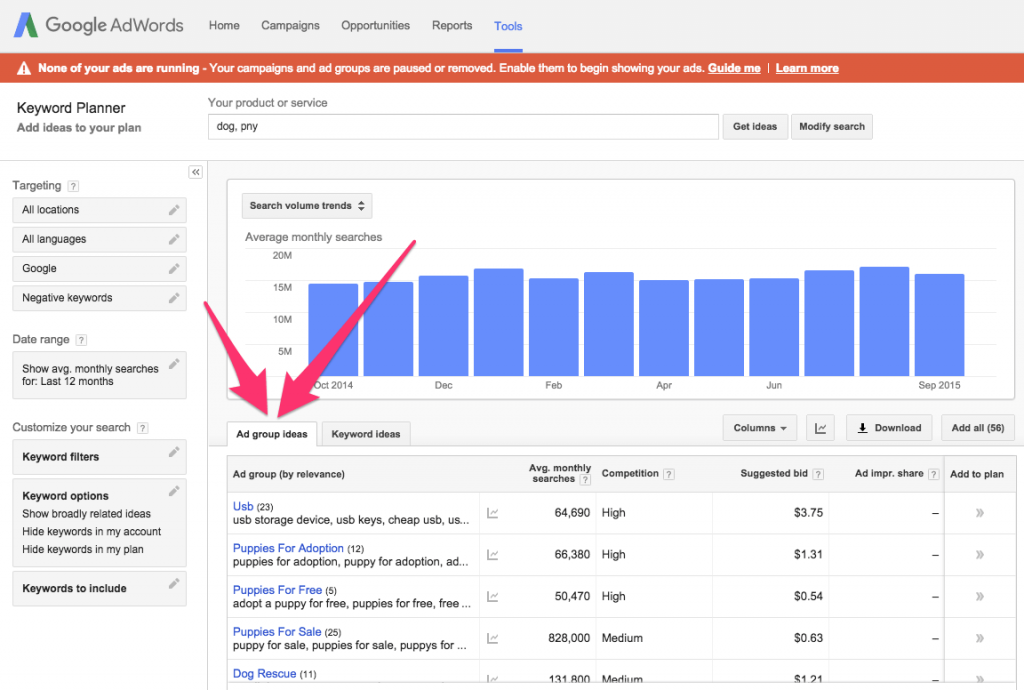
Task: Select All locations targeting option
Action: click(99, 210)
